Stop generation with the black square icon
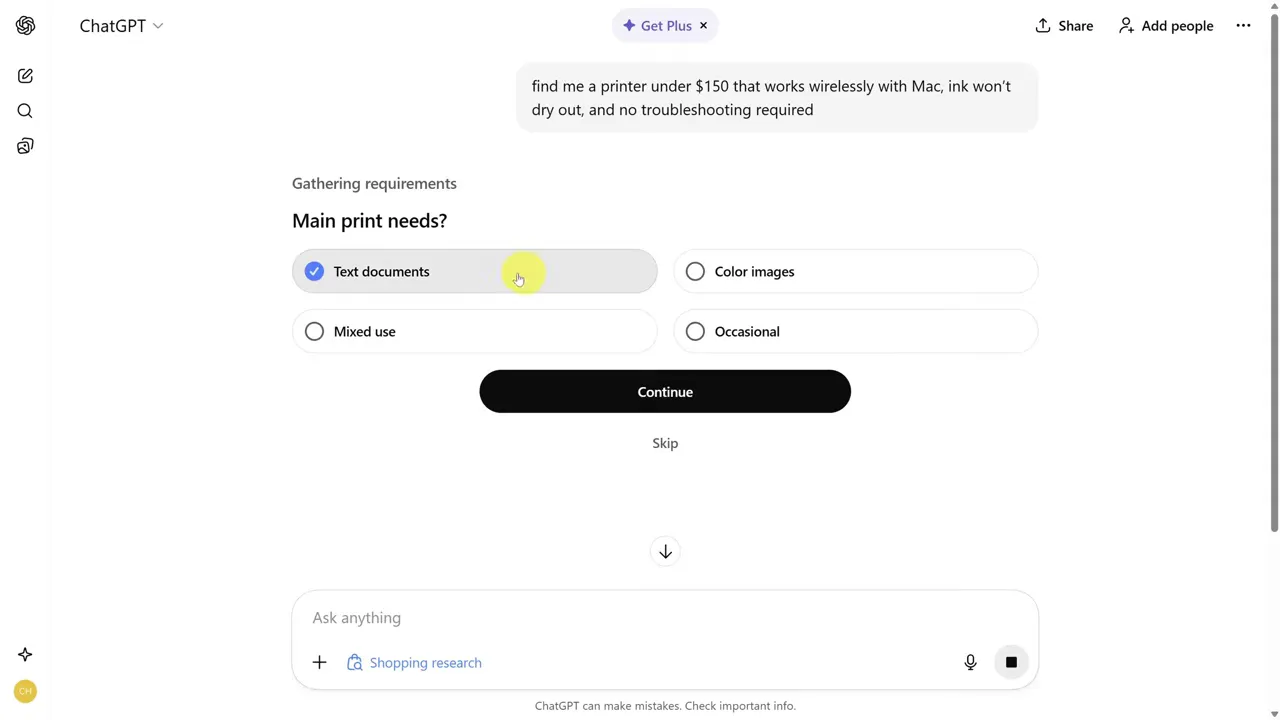Viewport: 1280px width, 720px height. tap(1011, 662)
